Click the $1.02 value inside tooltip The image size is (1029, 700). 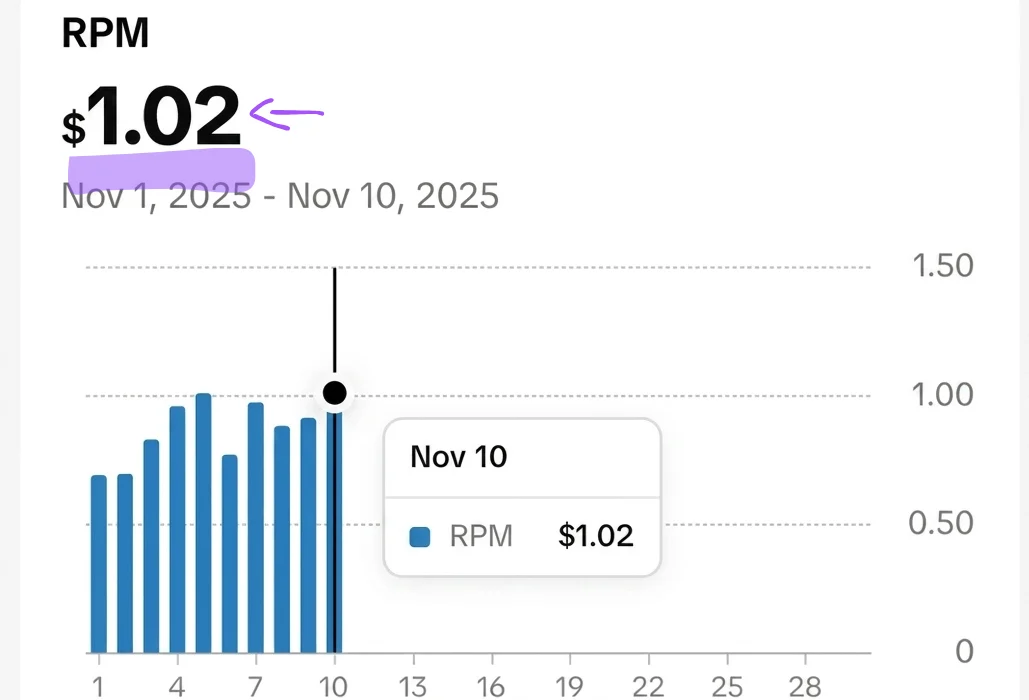(596, 535)
